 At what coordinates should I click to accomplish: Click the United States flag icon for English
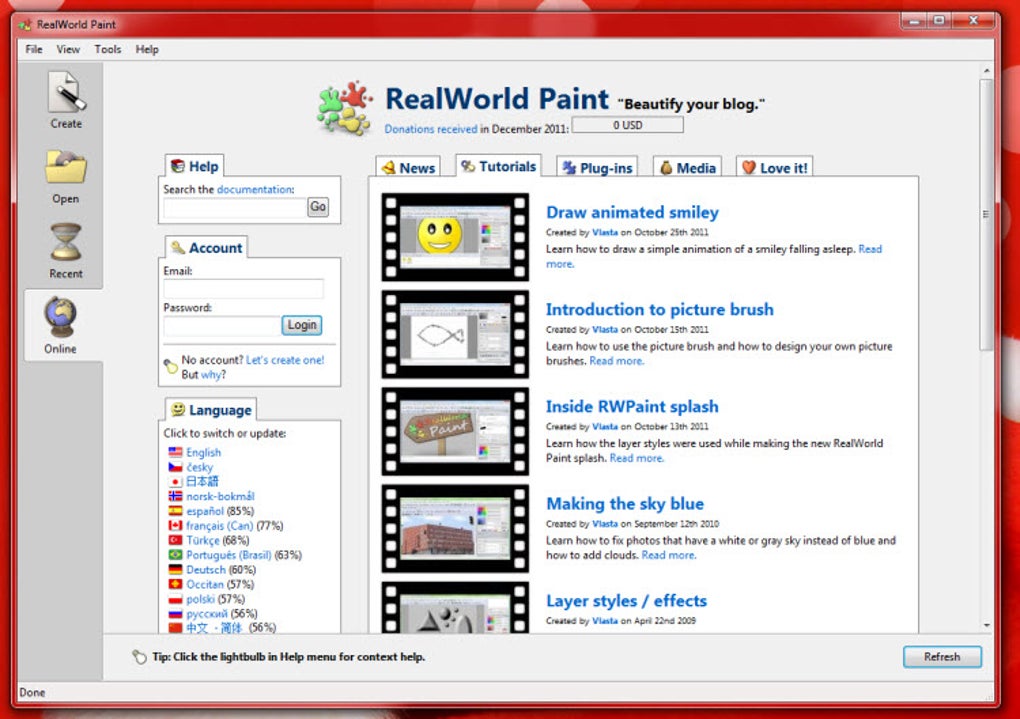pyautogui.click(x=176, y=452)
